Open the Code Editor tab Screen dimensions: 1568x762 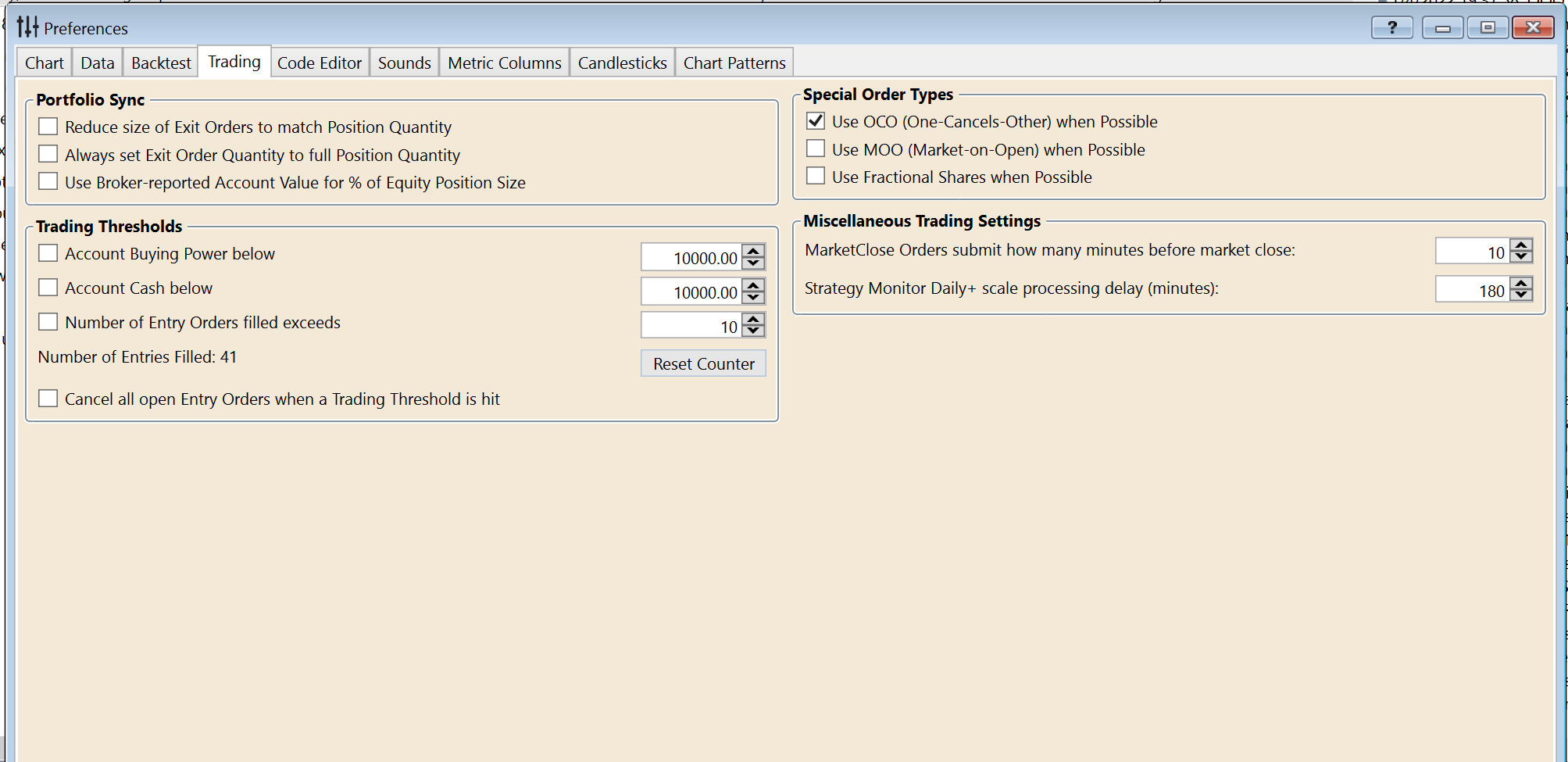[319, 63]
